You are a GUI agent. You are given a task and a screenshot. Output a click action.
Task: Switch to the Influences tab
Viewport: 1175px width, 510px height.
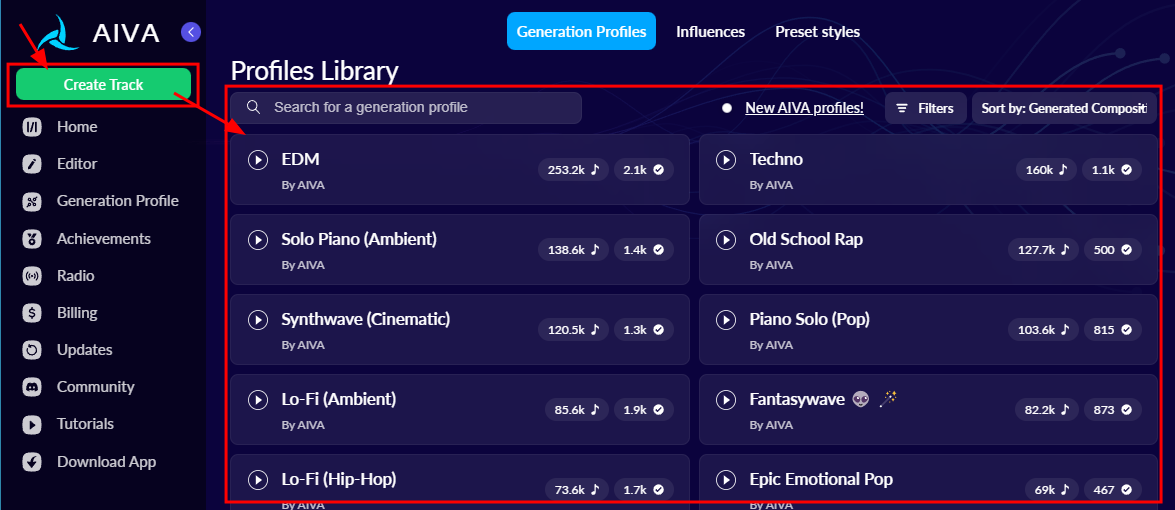710,31
